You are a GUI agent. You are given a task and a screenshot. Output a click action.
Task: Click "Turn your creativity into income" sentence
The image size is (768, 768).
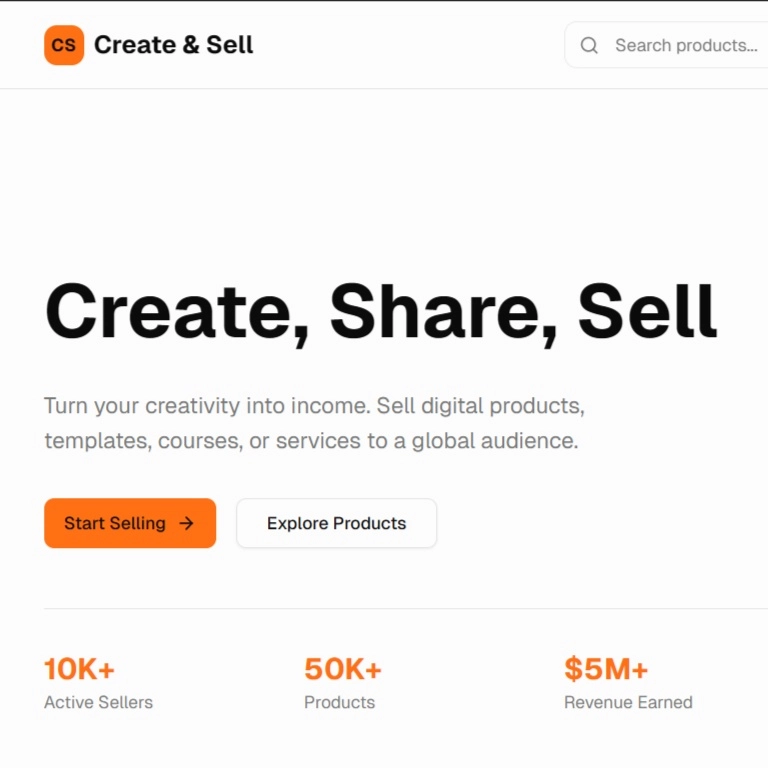[x=207, y=407]
